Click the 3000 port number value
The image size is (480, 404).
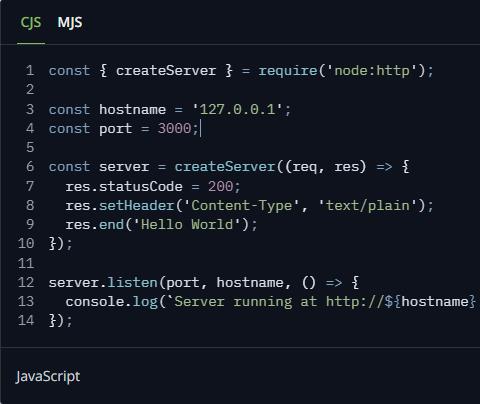click(174, 128)
